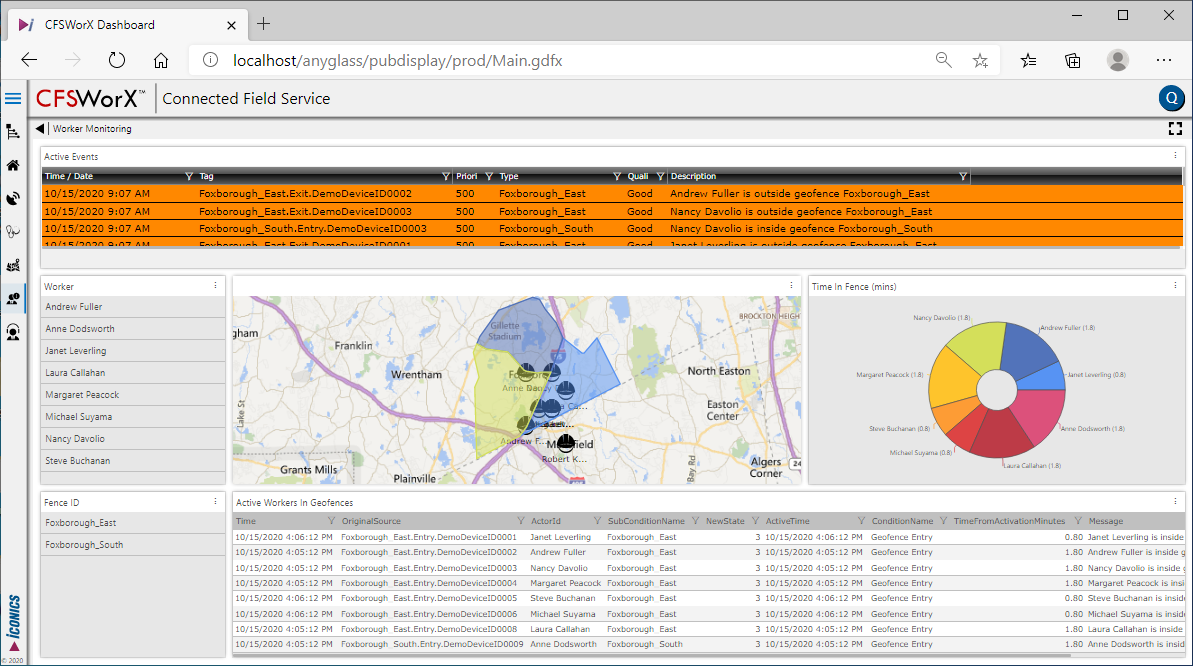The height and width of the screenshot is (666, 1193).
Task: Open the user profile Q avatar
Action: 1171,98
